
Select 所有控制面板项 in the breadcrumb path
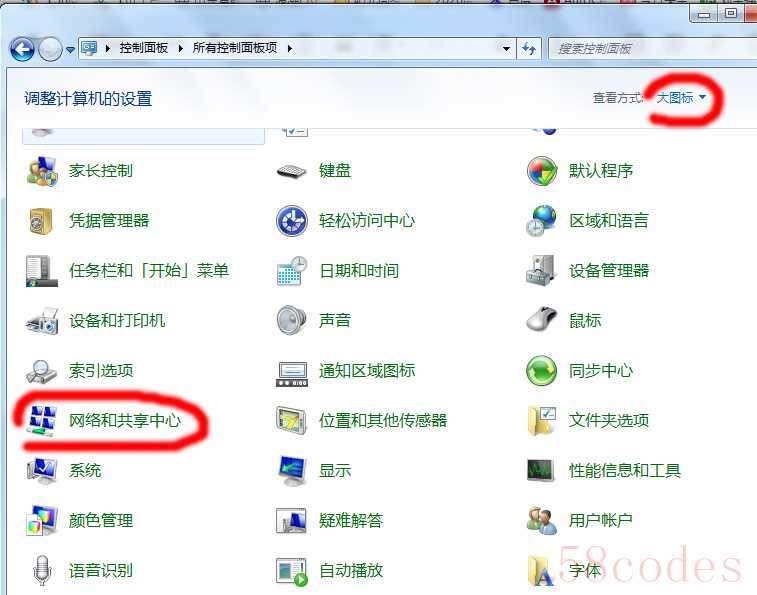(235, 48)
